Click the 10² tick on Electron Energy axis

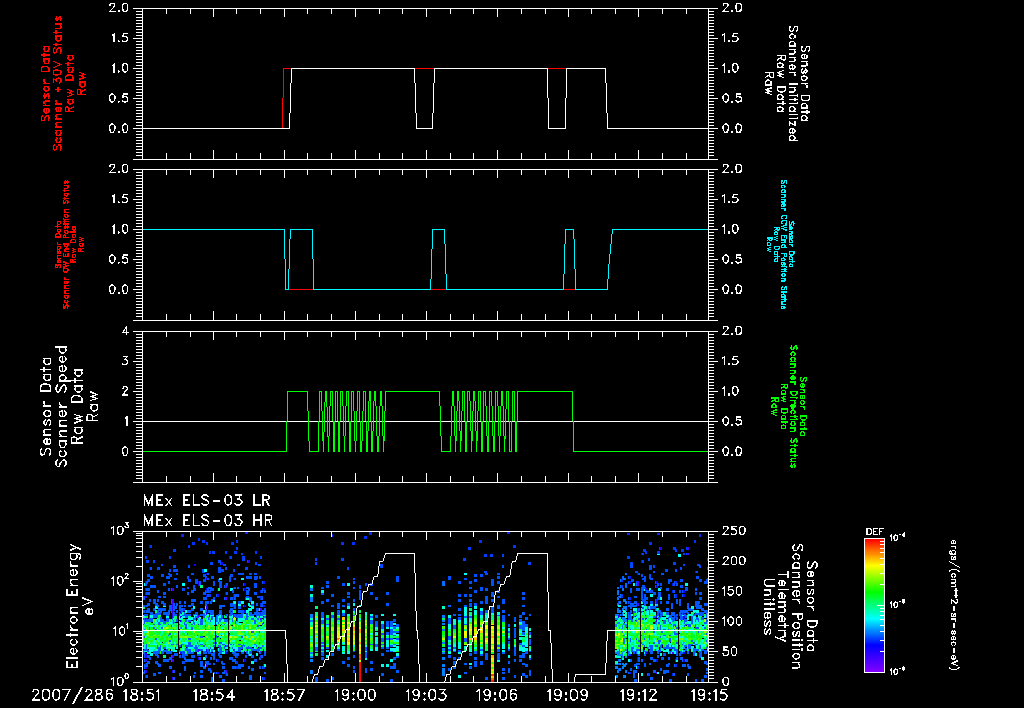point(120,581)
